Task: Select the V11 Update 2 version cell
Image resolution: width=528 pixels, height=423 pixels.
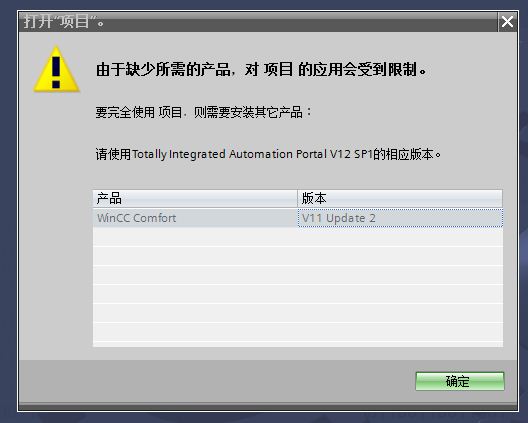Action: pyautogui.click(x=400, y=218)
